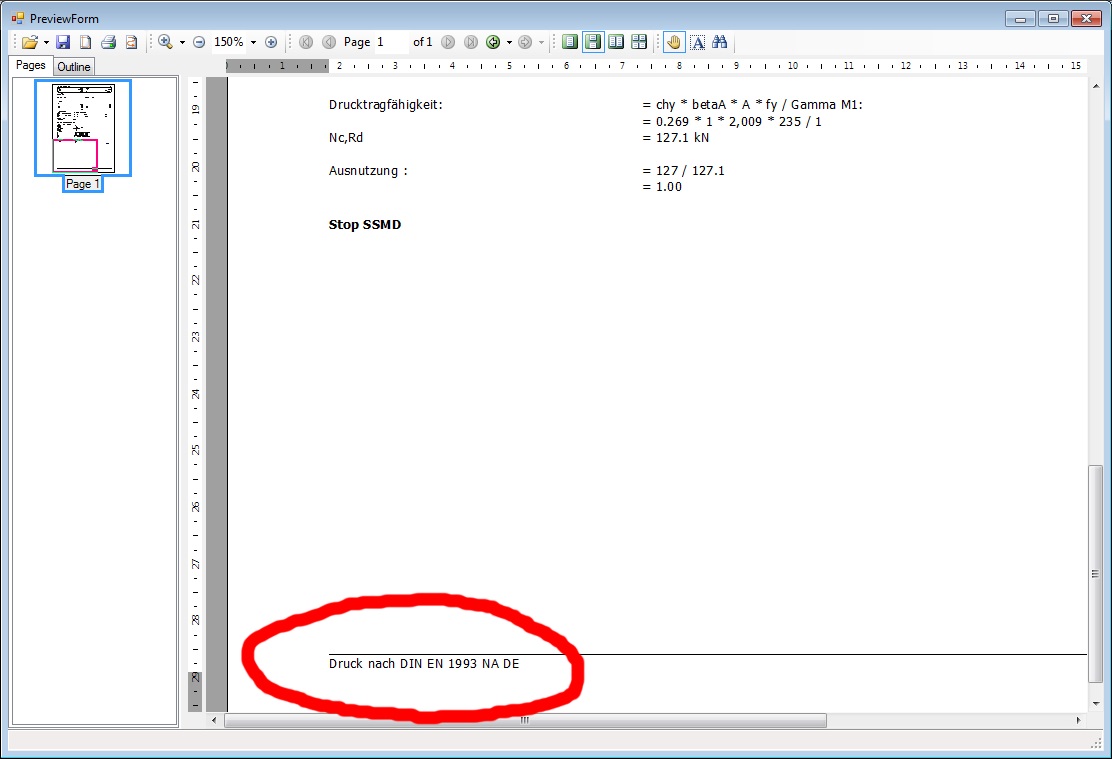
Task: Click the minus Zoom Out button
Action: pyautogui.click(x=199, y=42)
